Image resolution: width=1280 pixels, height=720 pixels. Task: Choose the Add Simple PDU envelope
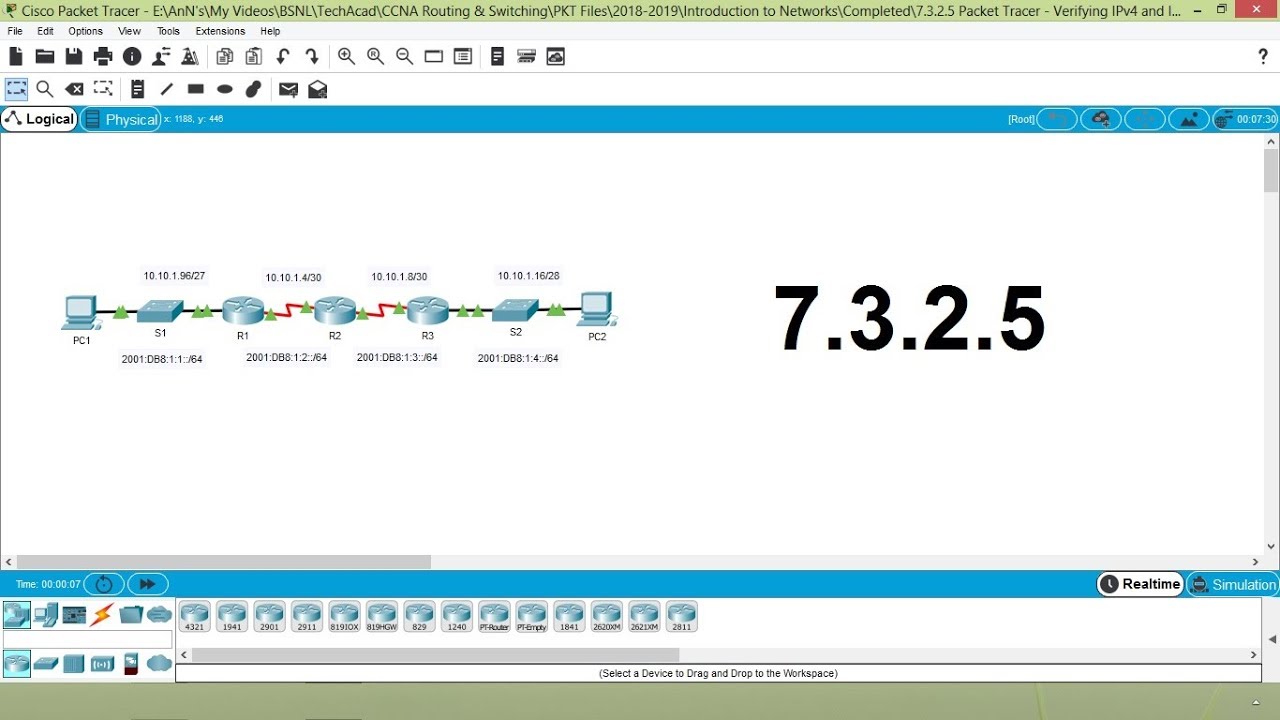tap(288, 89)
